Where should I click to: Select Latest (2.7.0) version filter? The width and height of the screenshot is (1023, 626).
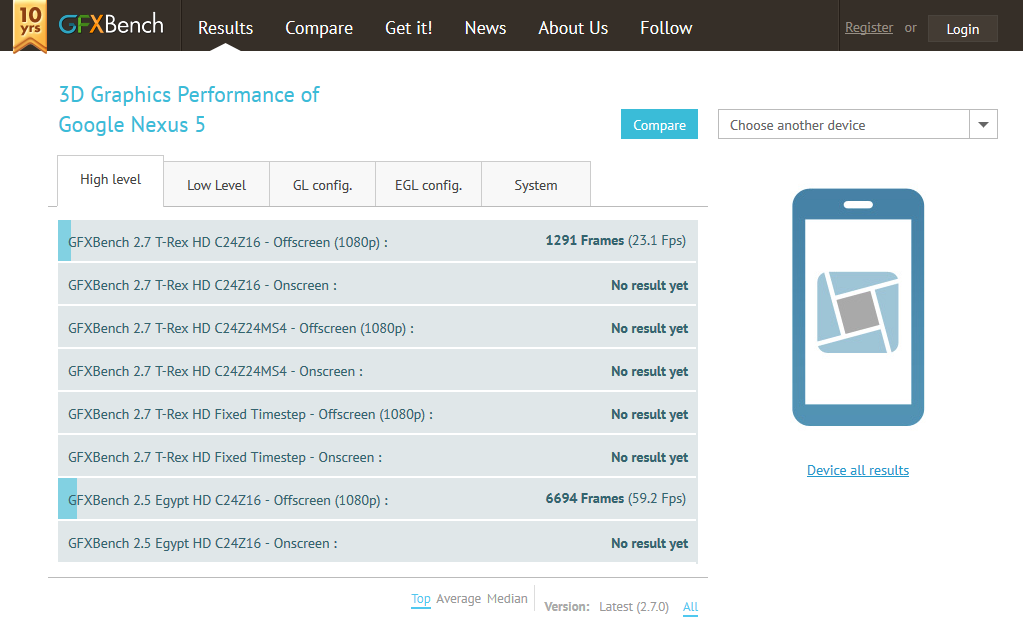click(x=634, y=606)
